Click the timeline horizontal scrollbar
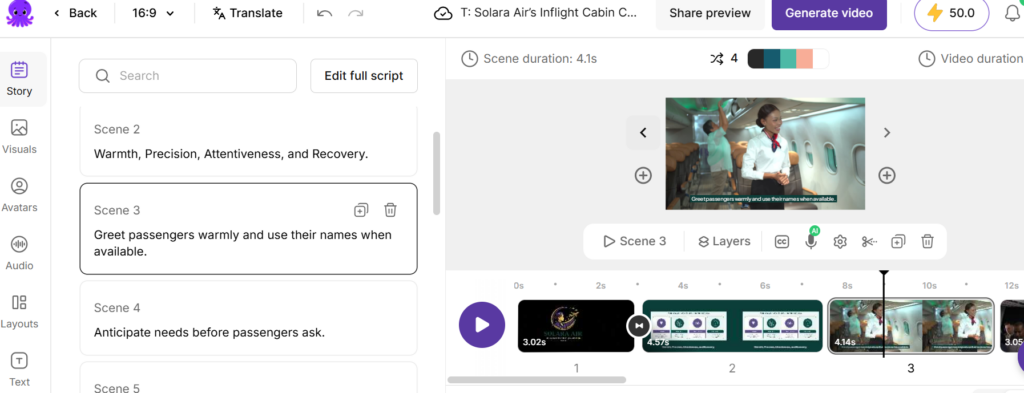The width and height of the screenshot is (1024, 393). [x=537, y=379]
